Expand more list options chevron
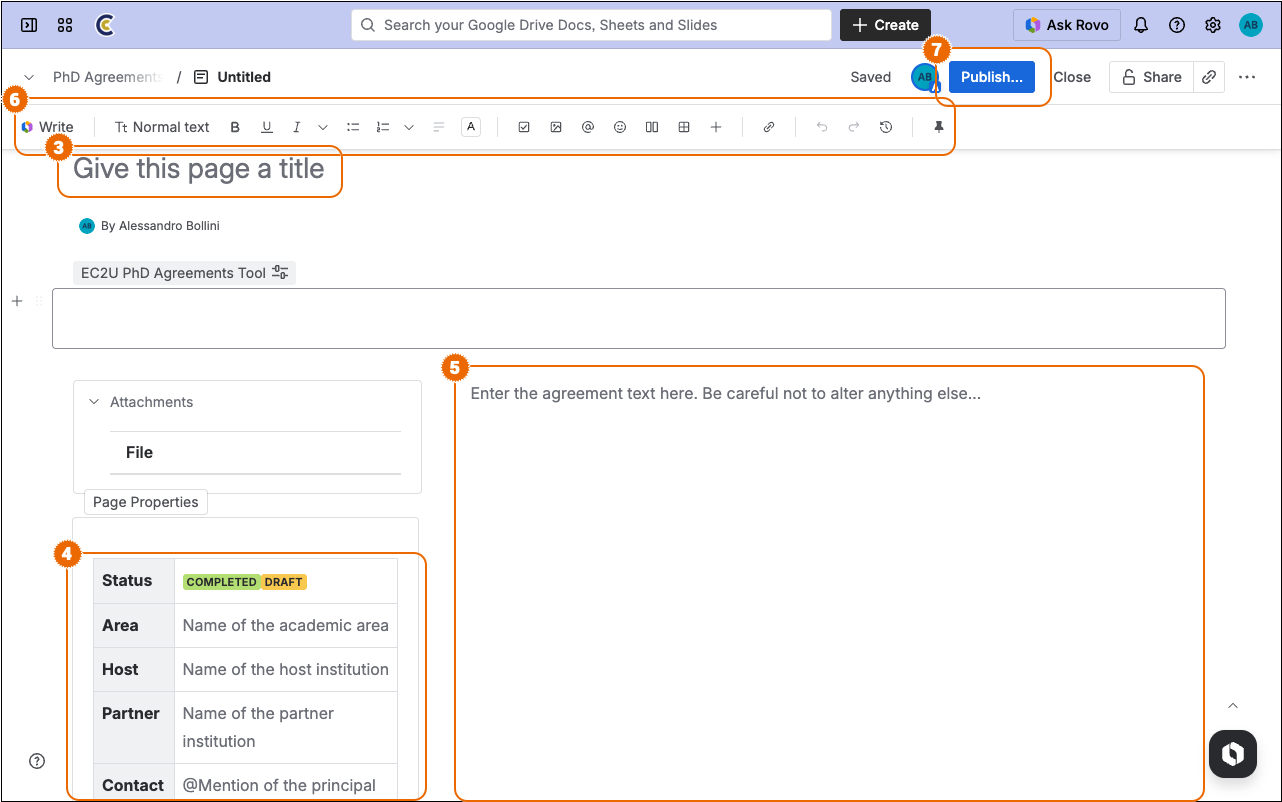This screenshot has width=1282, height=802. point(409,127)
